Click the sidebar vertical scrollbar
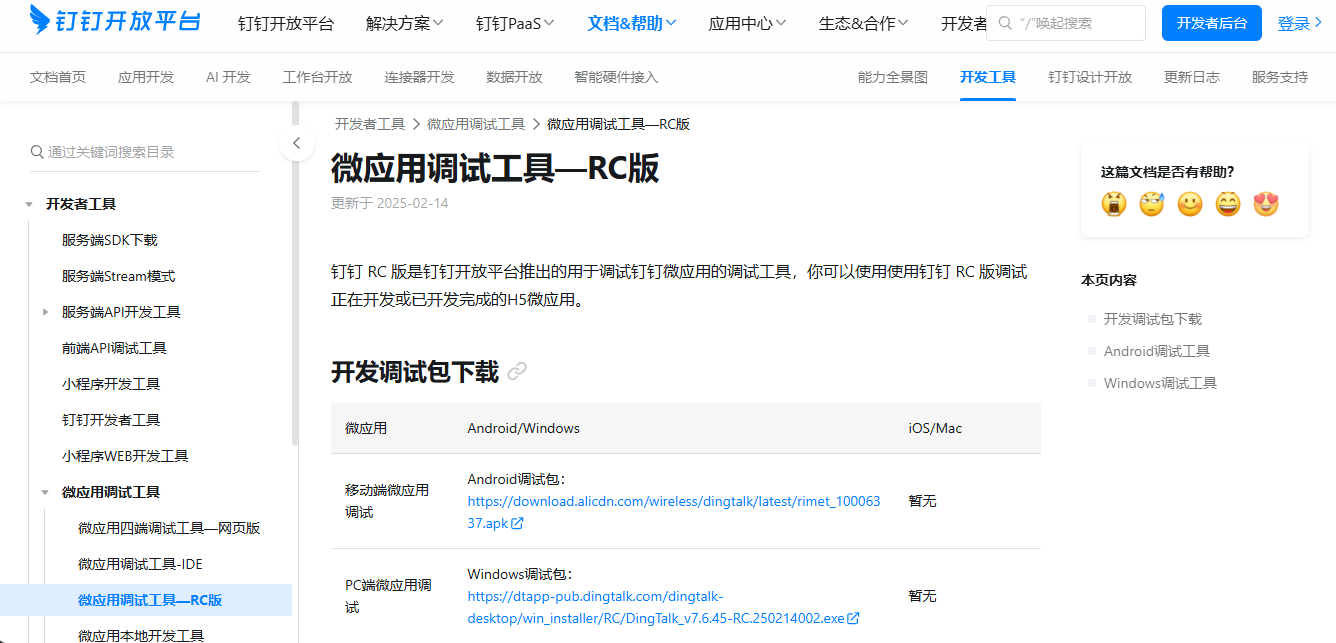This screenshot has height=643, width=1336. pyautogui.click(x=295, y=272)
